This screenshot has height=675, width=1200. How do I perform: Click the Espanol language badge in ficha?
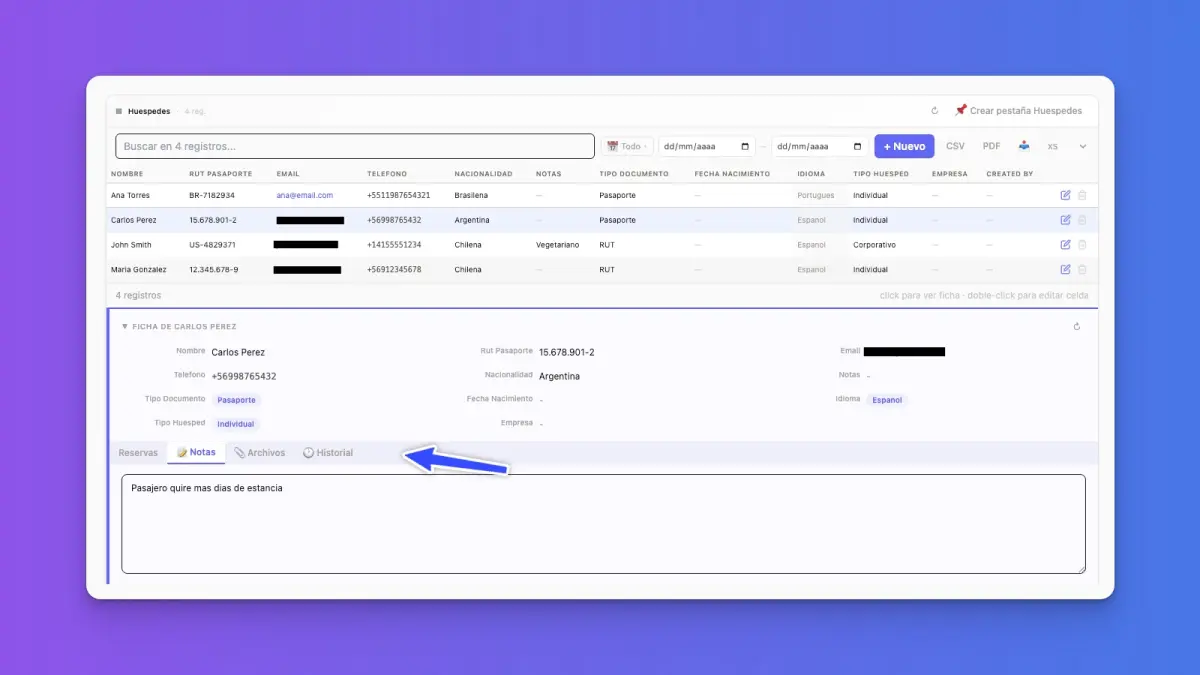tap(887, 400)
